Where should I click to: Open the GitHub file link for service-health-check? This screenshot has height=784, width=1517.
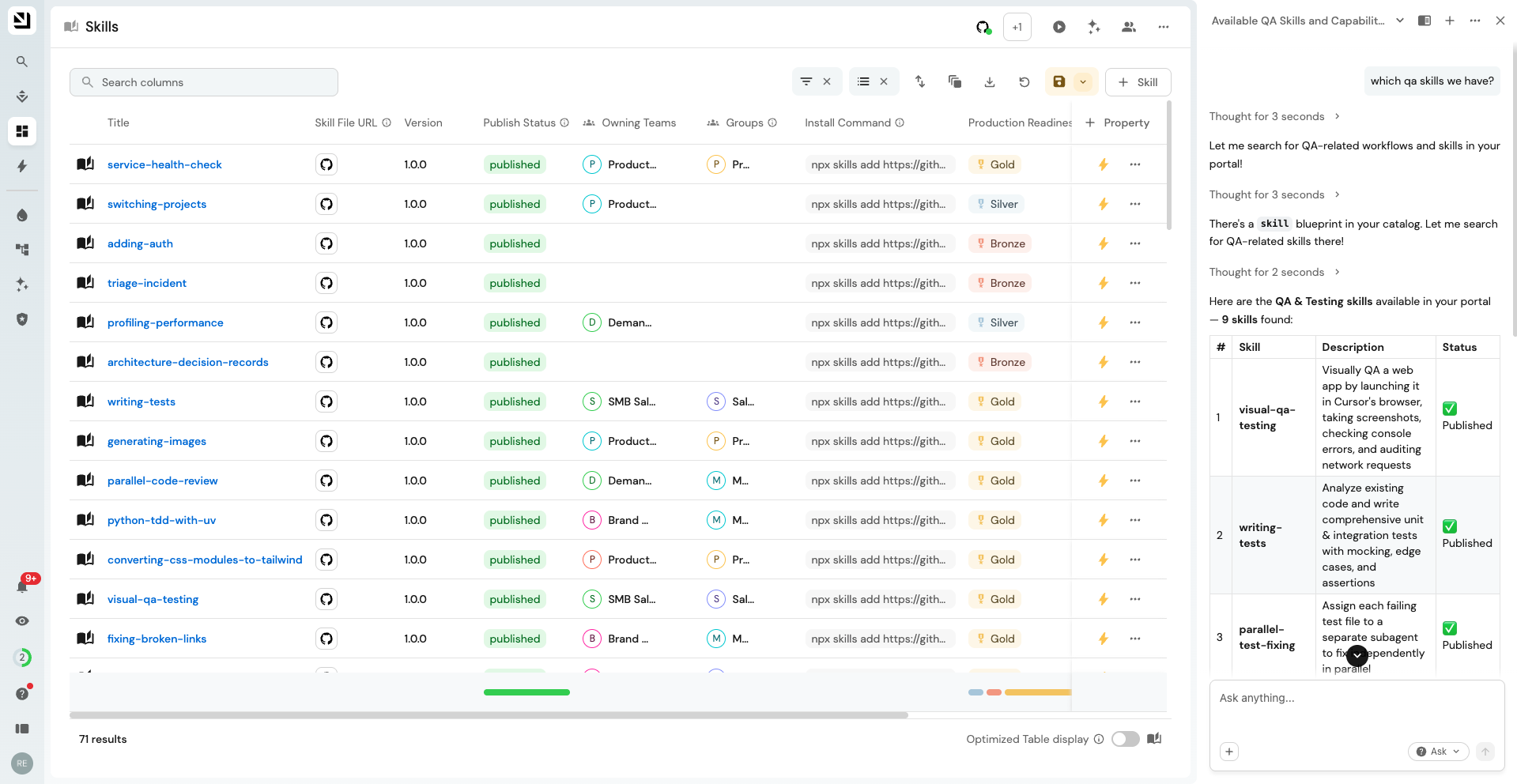pyautogui.click(x=326, y=164)
